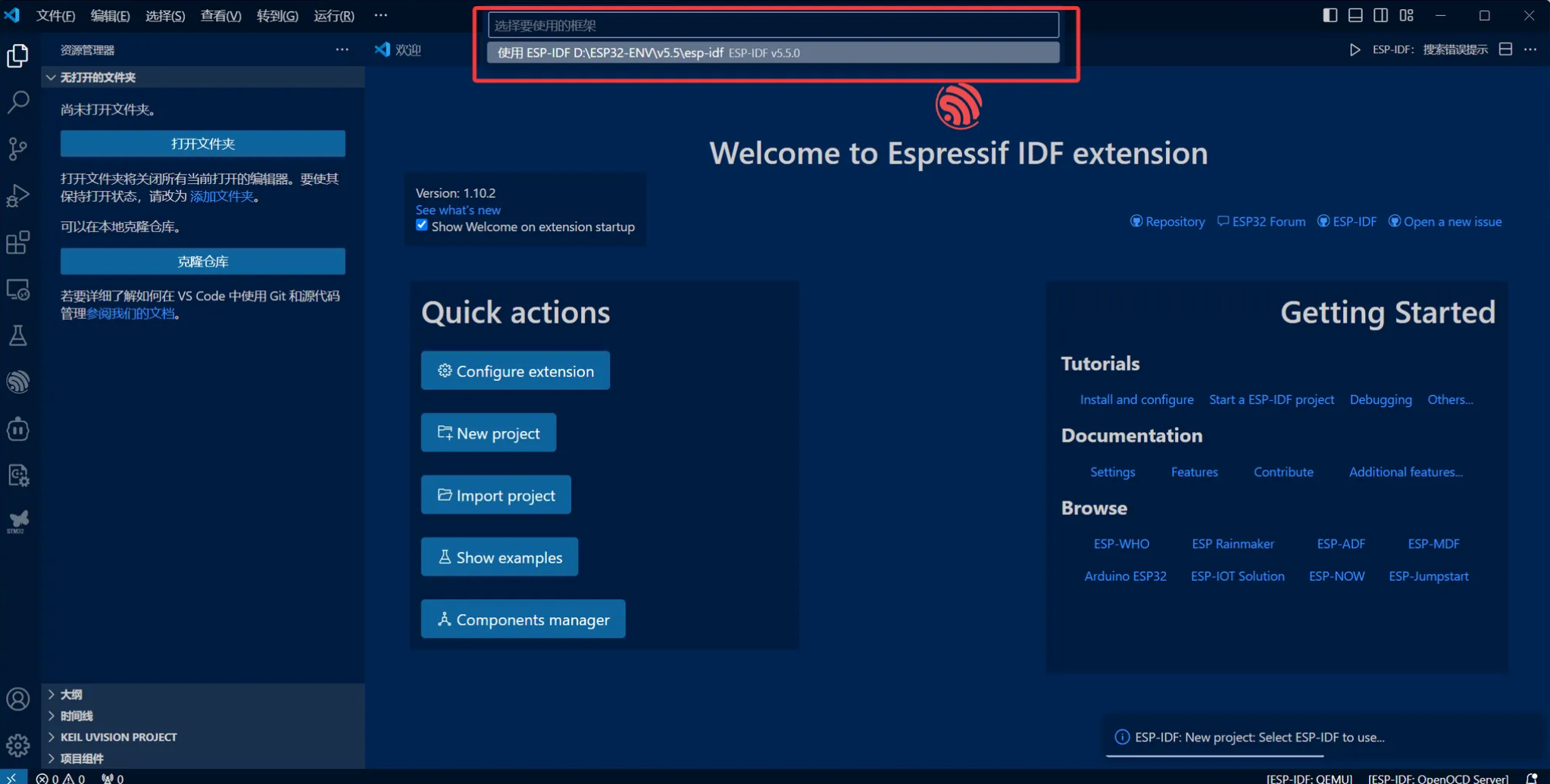Open the Search view icon
Screen dimensions: 1550x784
(18, 102)
